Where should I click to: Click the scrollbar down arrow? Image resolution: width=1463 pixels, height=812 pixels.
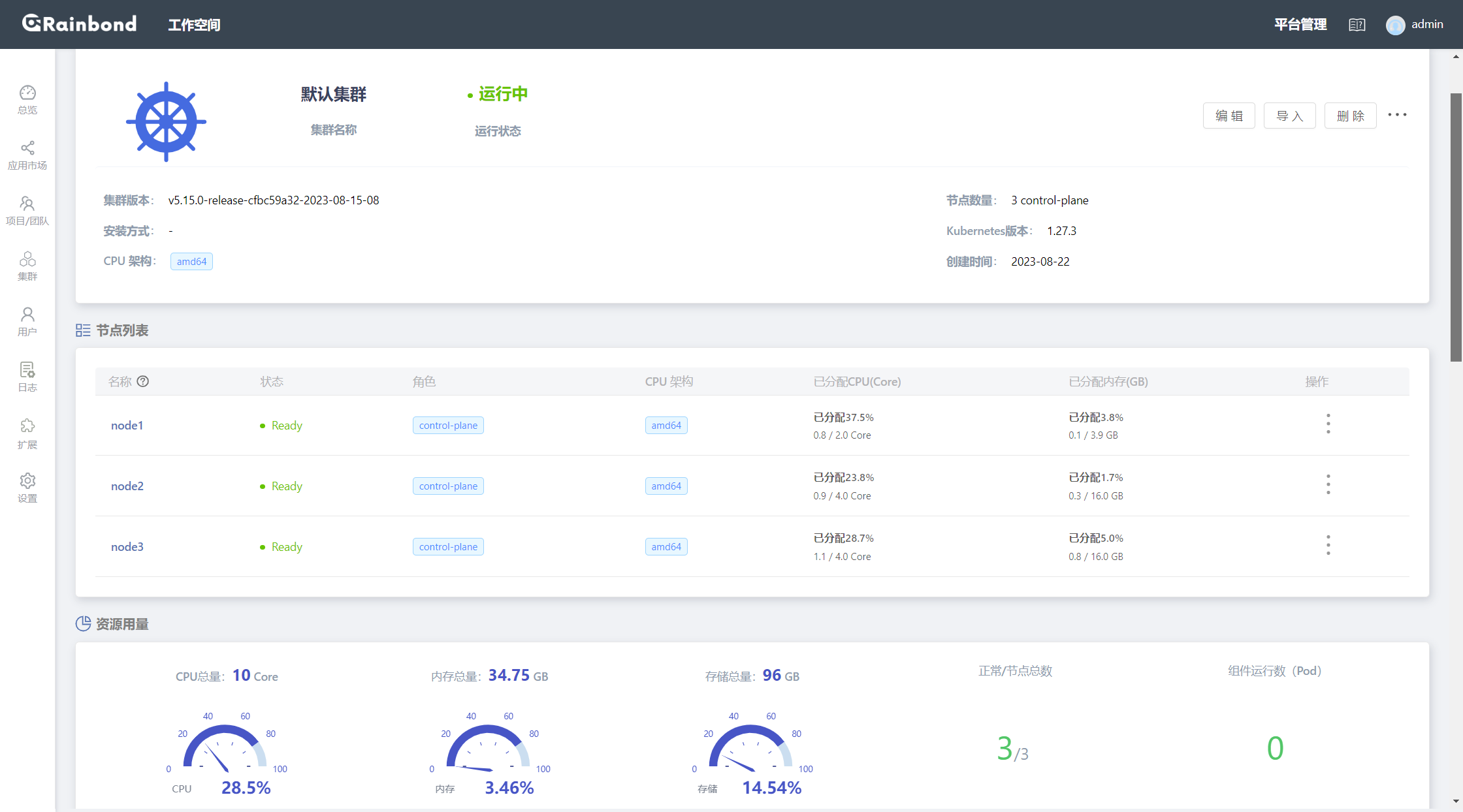[1456, 801]
